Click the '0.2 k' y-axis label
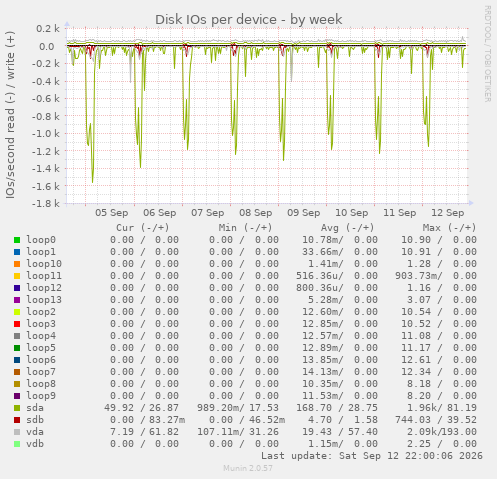The height and width of the screenshot is (479, 497). (x=48, y=29)
